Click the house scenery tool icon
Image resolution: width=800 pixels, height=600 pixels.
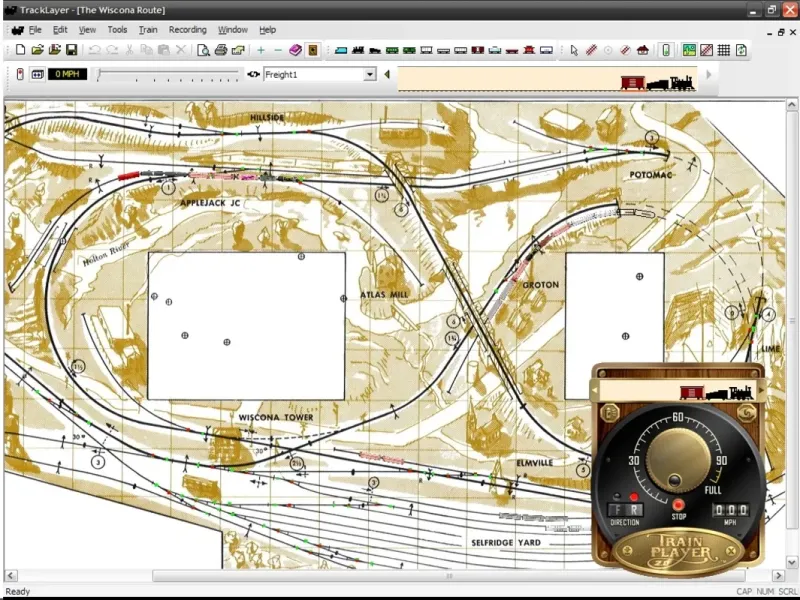642,49
